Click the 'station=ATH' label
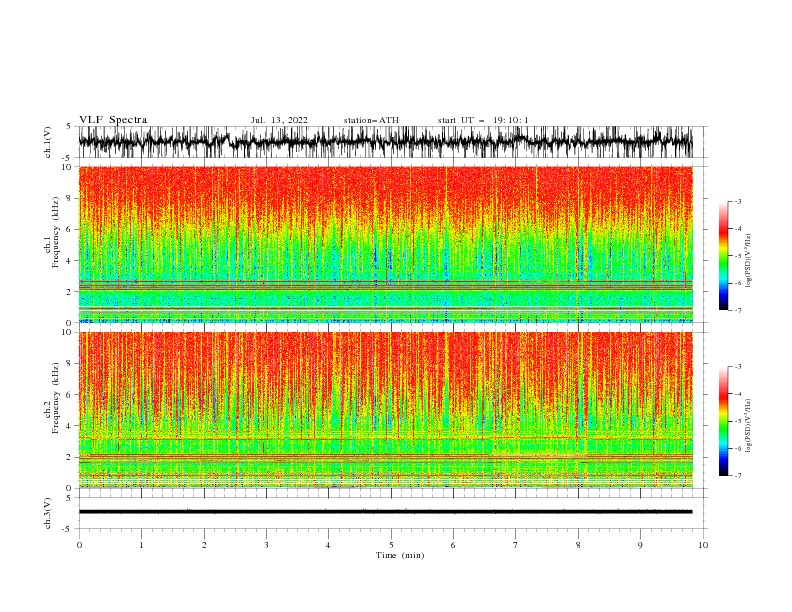Image resolution: width=792 pixels, height=612 pixels. point(371,120)
